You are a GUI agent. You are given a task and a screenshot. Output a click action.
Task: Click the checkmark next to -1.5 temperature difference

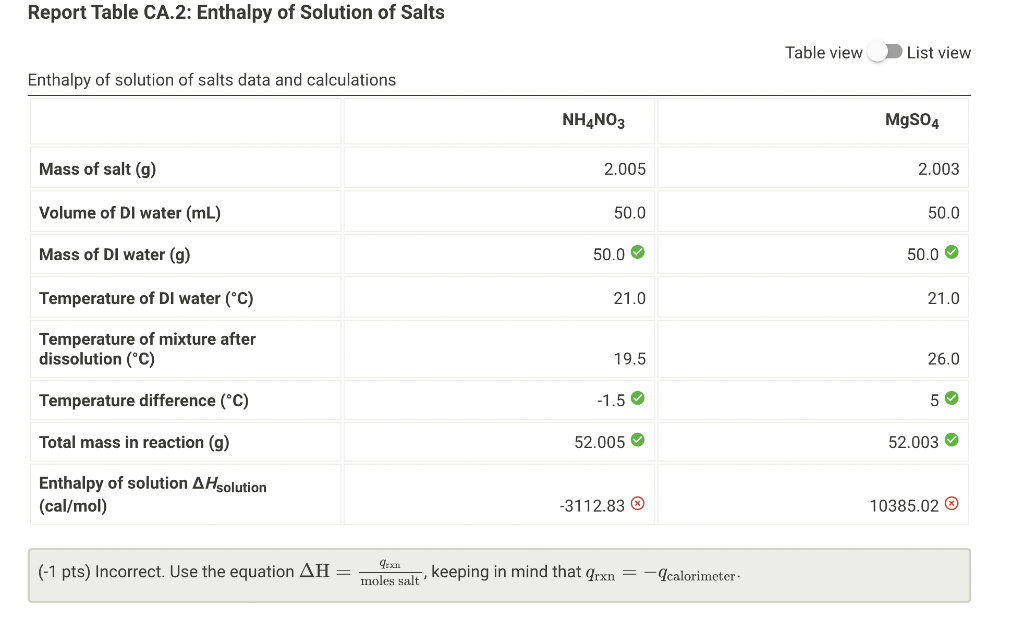tap(640, 399)
